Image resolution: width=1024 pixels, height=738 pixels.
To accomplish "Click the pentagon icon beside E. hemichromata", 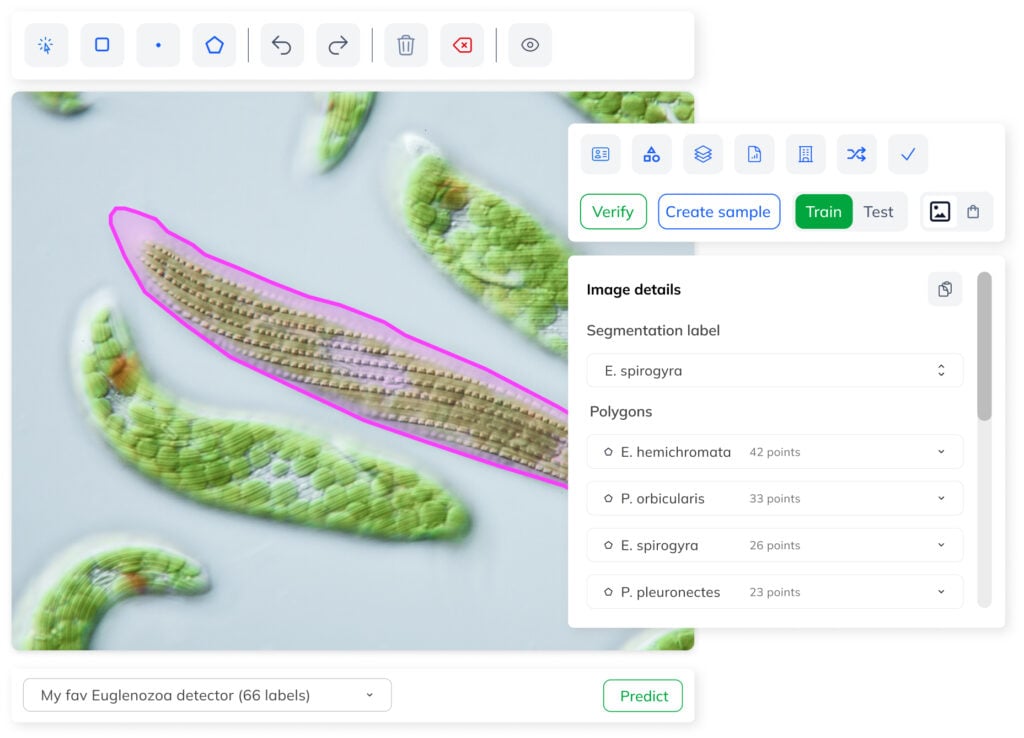I will (x=608, y=452).
